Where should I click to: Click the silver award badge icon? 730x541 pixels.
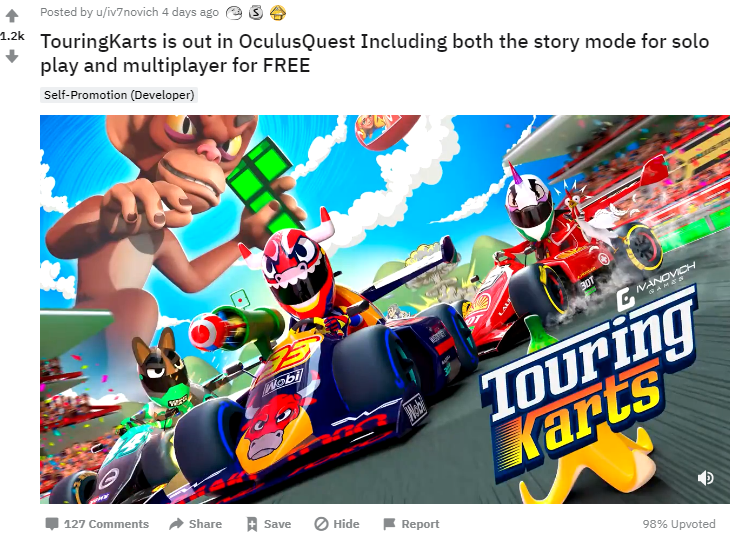(256, 13)
